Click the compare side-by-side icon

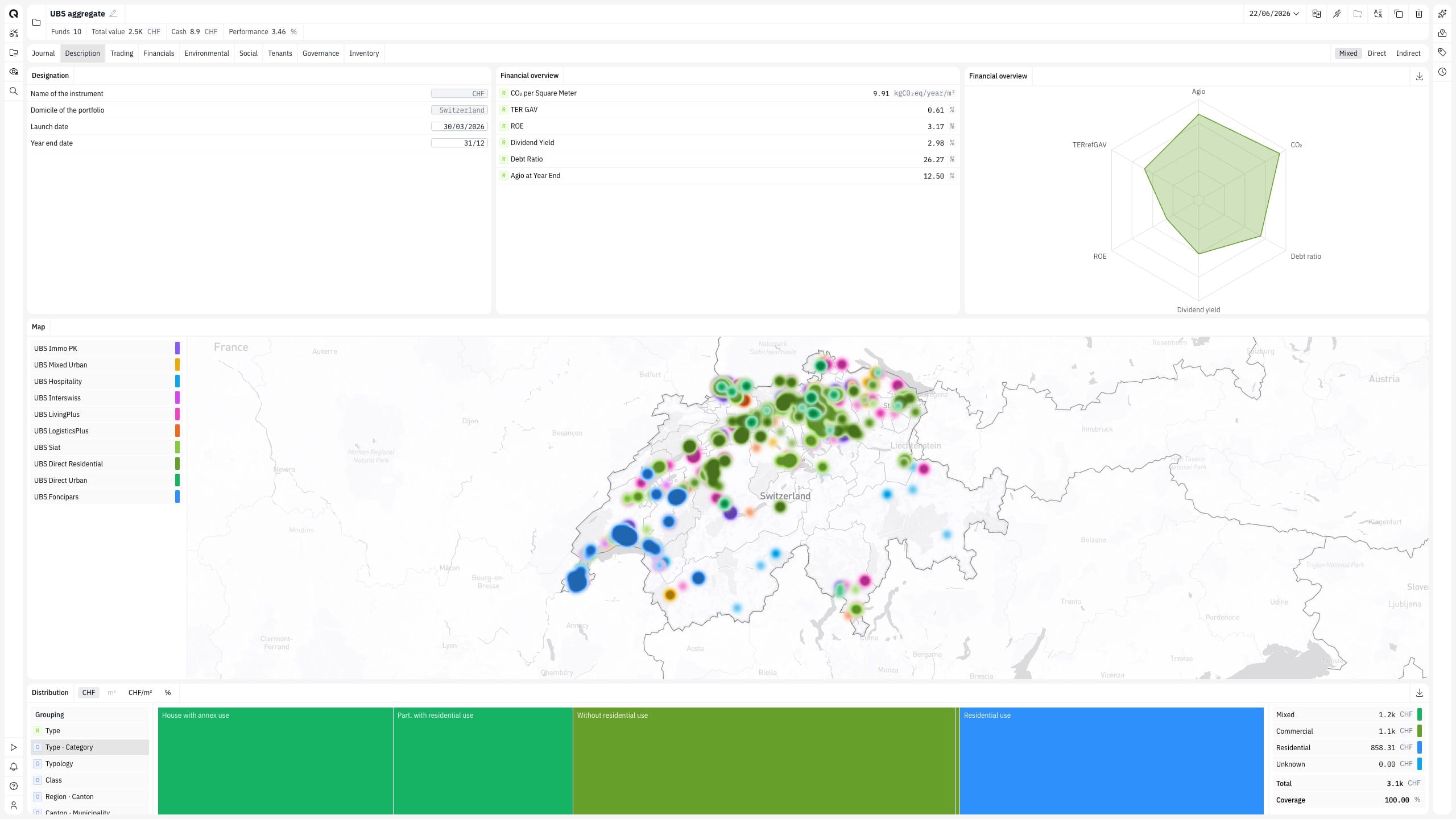(1317, 14)
